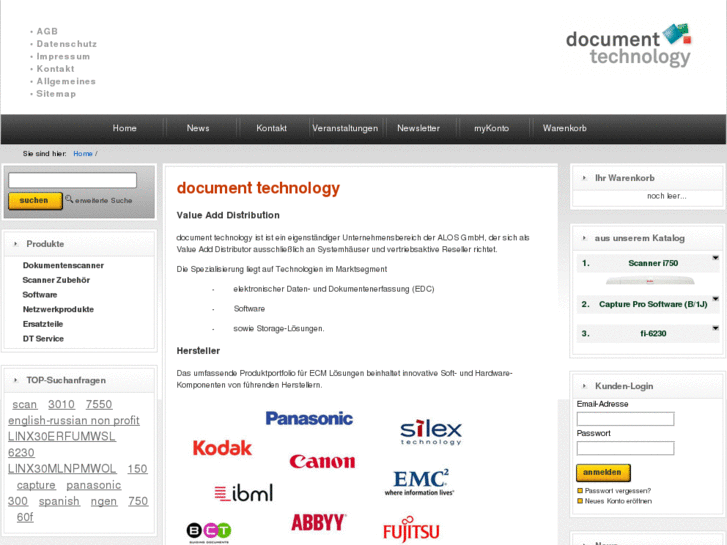Click the Fujitsu logo
727x545 pixels.
coord(411,530)
